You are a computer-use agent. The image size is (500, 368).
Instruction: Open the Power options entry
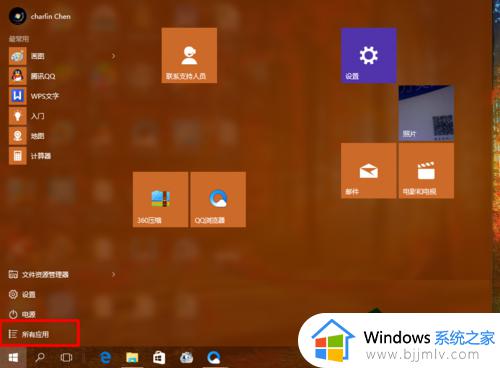tap(22, 314)
